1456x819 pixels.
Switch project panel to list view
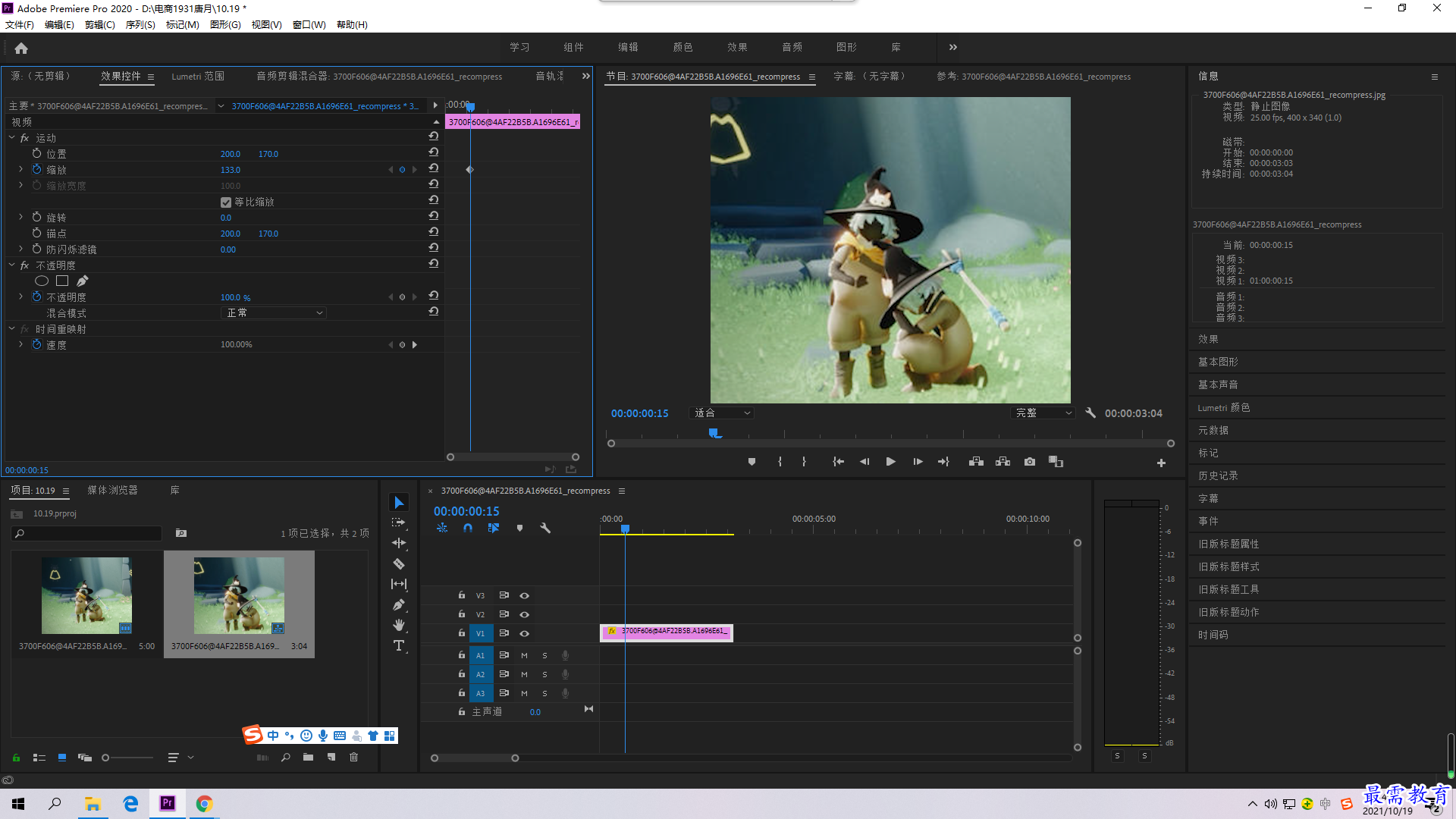point(39,758)
